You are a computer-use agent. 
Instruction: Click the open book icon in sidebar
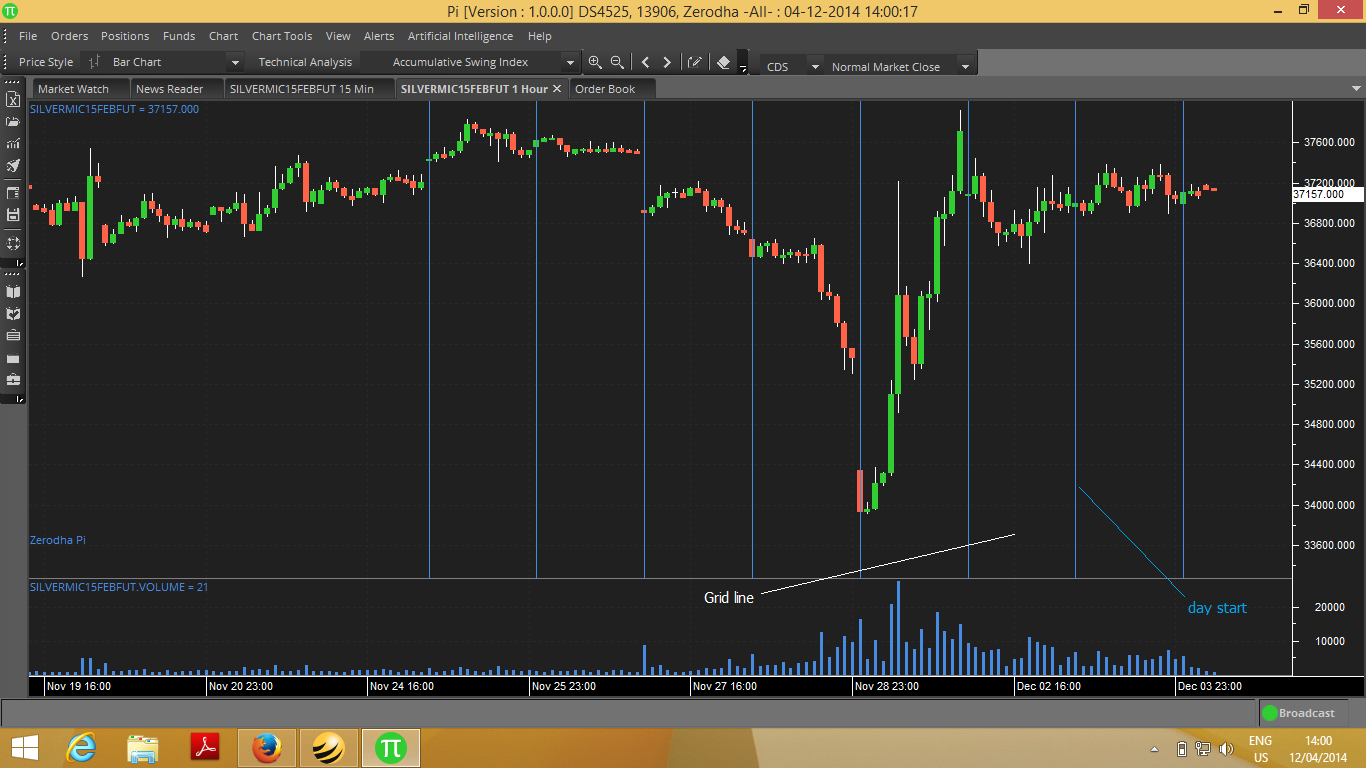[13, 292]
